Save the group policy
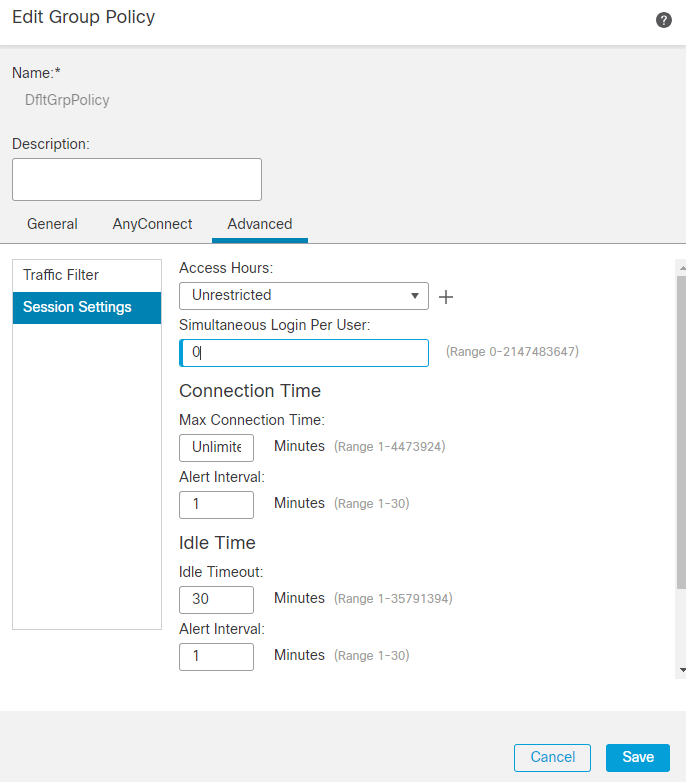 (638, 757)
